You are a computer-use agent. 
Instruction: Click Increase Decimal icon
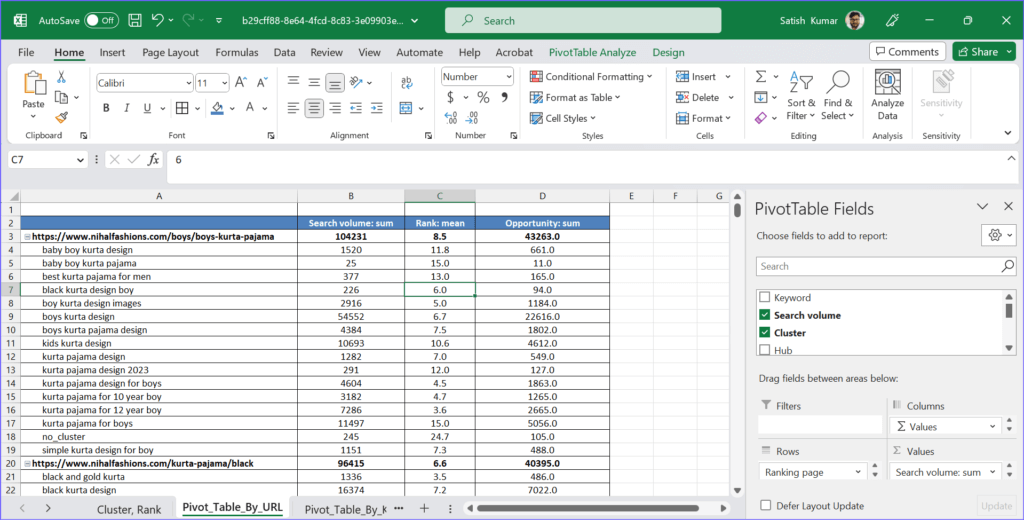click(x=451, y=118)
